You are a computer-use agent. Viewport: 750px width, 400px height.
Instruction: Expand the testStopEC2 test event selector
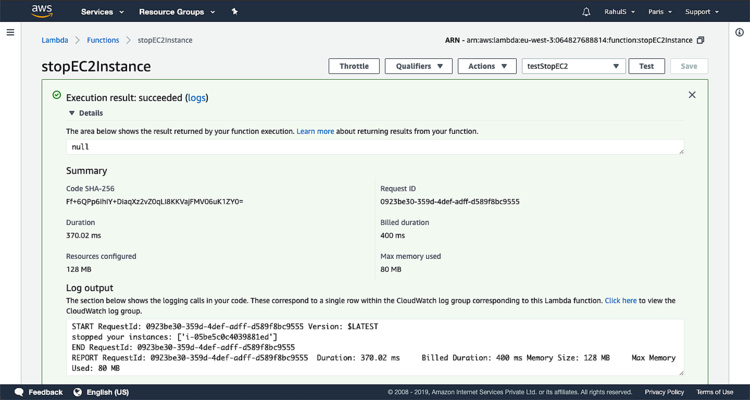574,66
